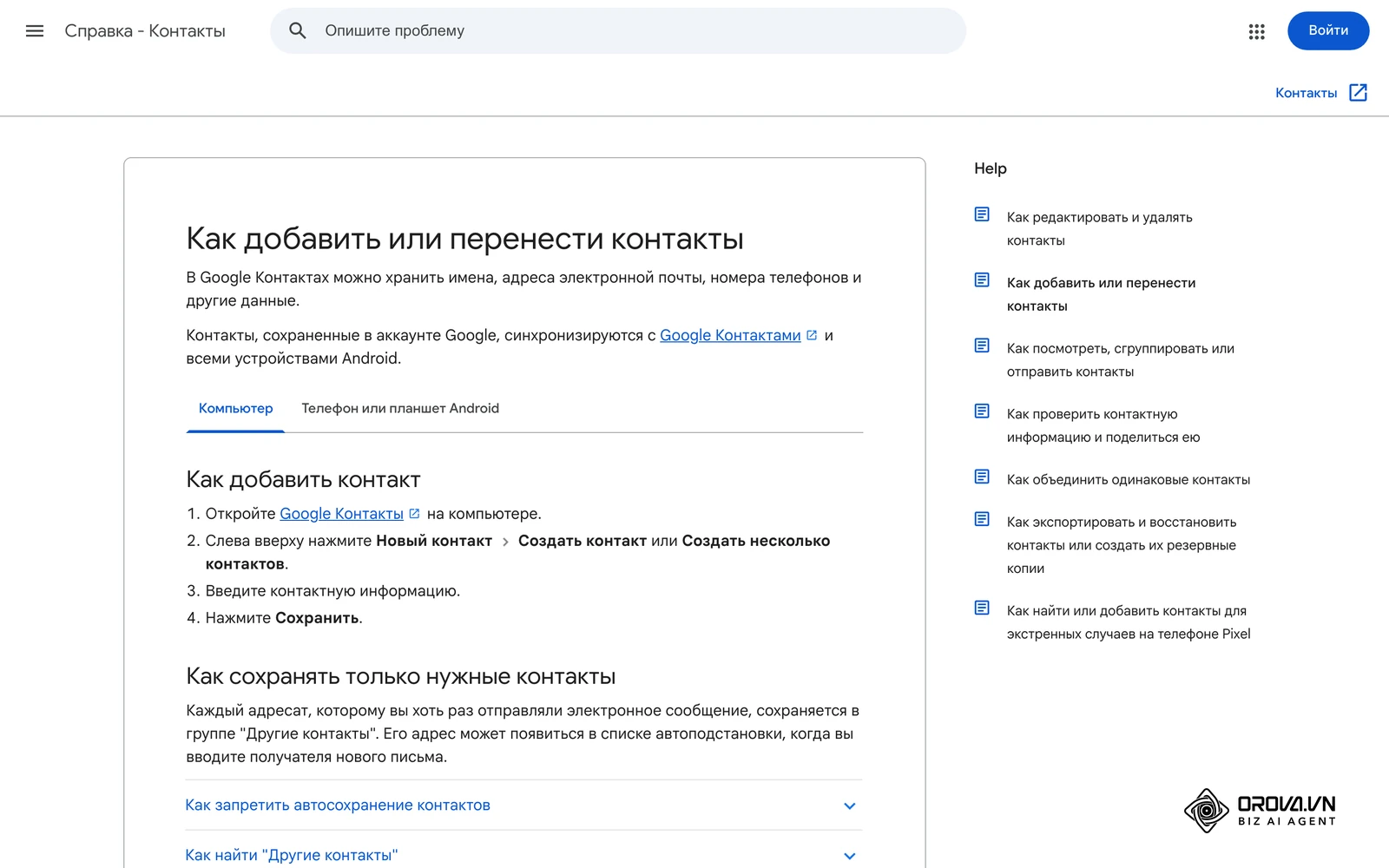Image resolution: width=1389 pixels, height=868 pixels.
Task: Click article icon for Как добавить или перенести контакты
Action: pyautogui.click(x=982, y=279)
